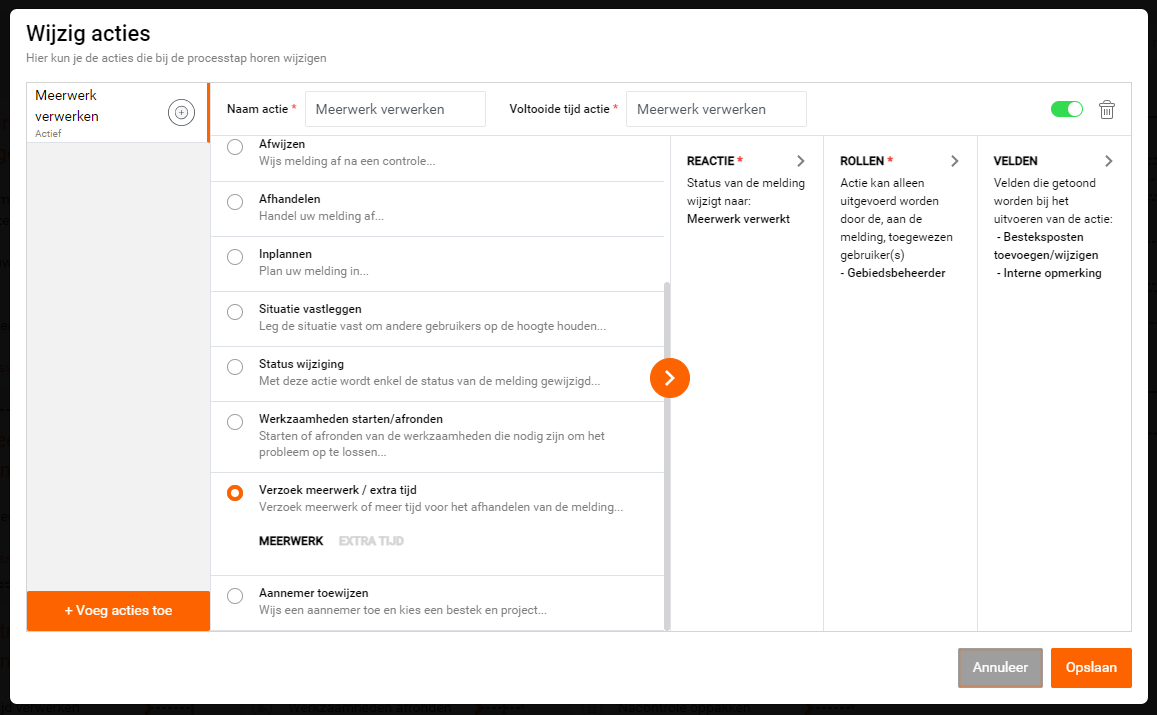Viewport: 1157px width, 715px height.
Task: Click the Interne opmerking field text
Action: coord(1052,273)
